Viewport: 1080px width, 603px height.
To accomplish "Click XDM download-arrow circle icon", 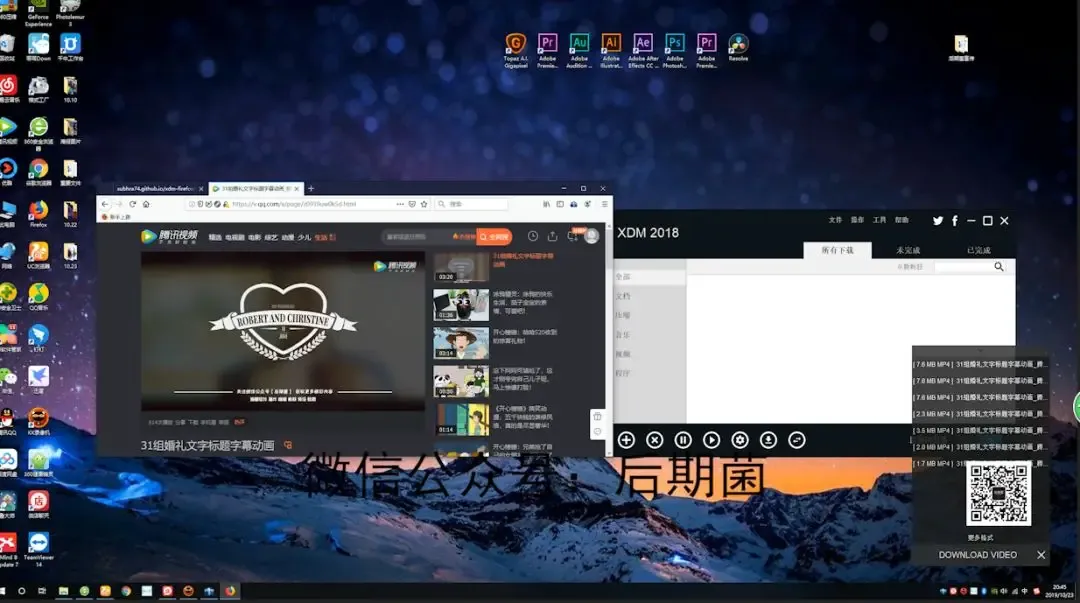I will tap(768, 440).
